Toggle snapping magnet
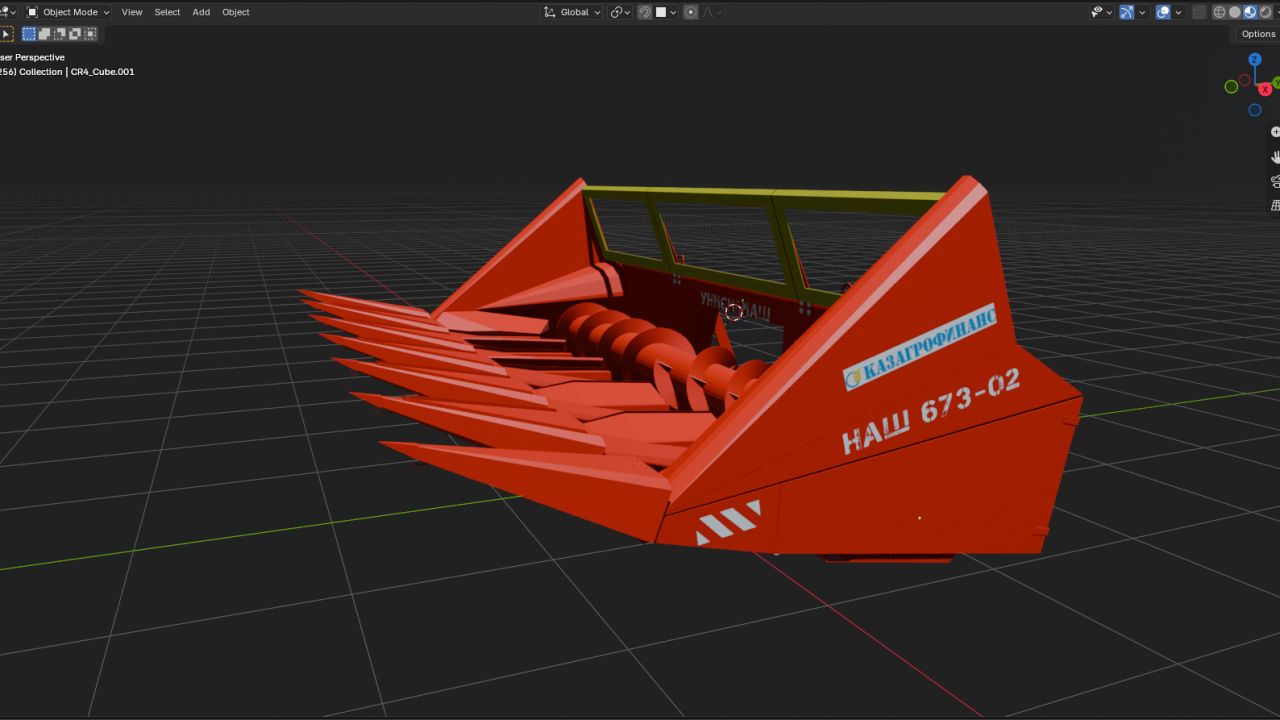The height and width of the screenshot is (720, 1280). 645,12
